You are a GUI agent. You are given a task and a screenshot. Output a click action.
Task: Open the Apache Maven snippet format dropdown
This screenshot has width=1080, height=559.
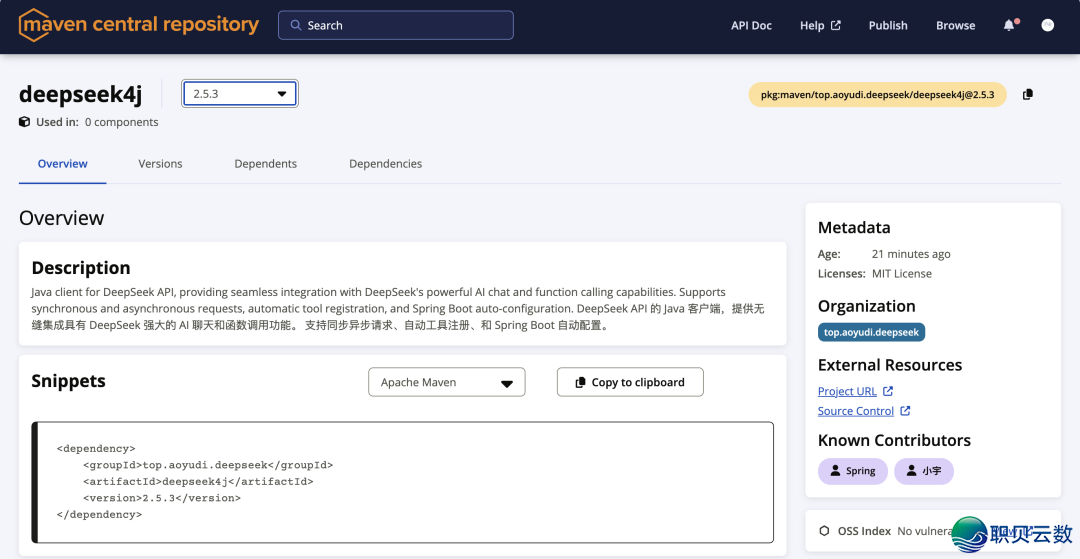click(447, 382)
